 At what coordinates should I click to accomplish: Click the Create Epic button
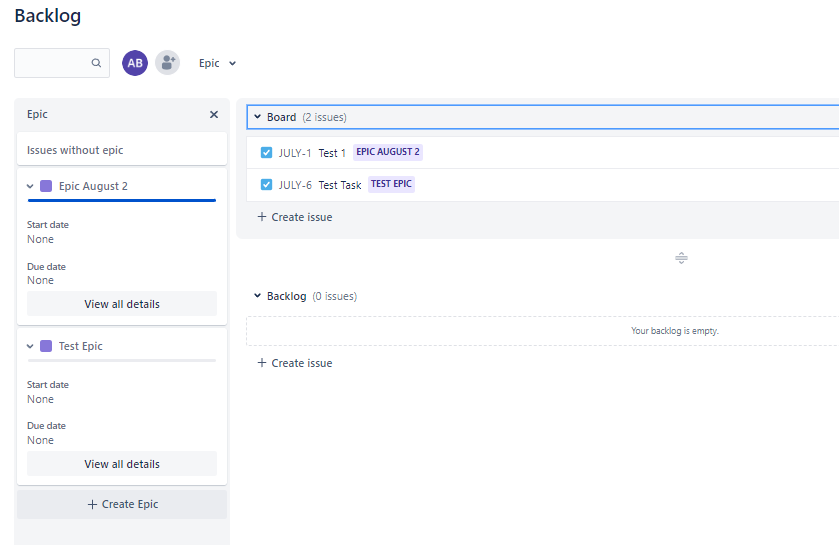pyautogui.click(x=122, y=504)
